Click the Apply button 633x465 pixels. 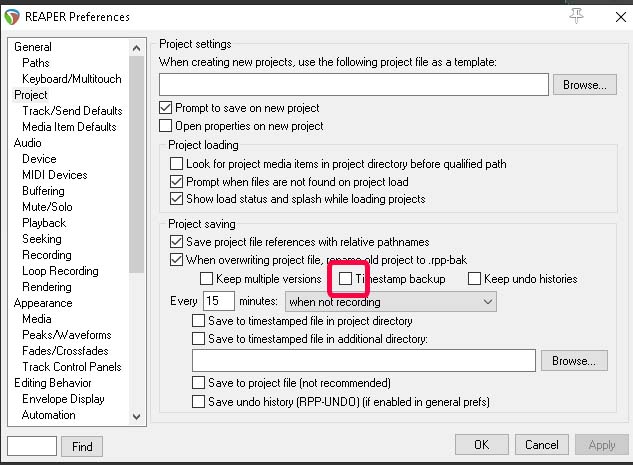[x=602, y=445]
